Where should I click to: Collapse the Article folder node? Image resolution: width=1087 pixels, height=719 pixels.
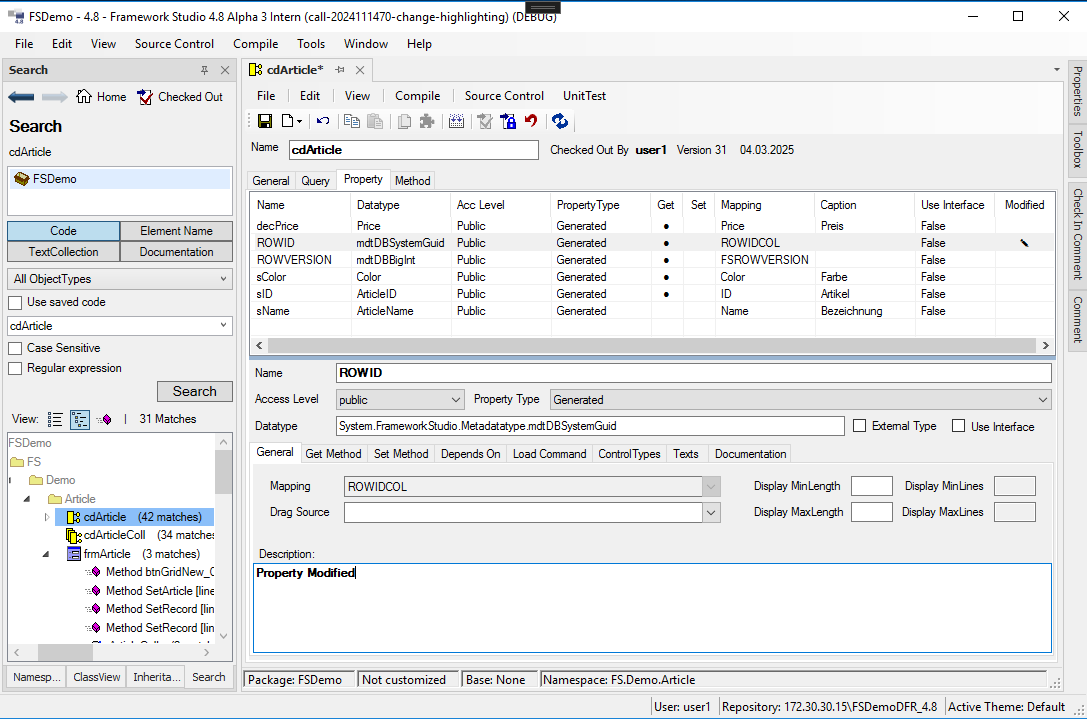tap(27, 499)
